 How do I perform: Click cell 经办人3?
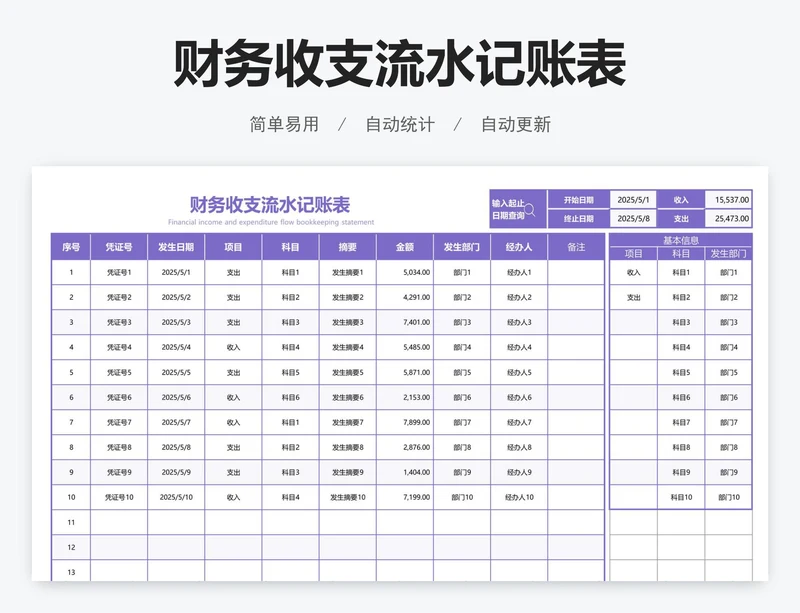click(x=519, y=322)
